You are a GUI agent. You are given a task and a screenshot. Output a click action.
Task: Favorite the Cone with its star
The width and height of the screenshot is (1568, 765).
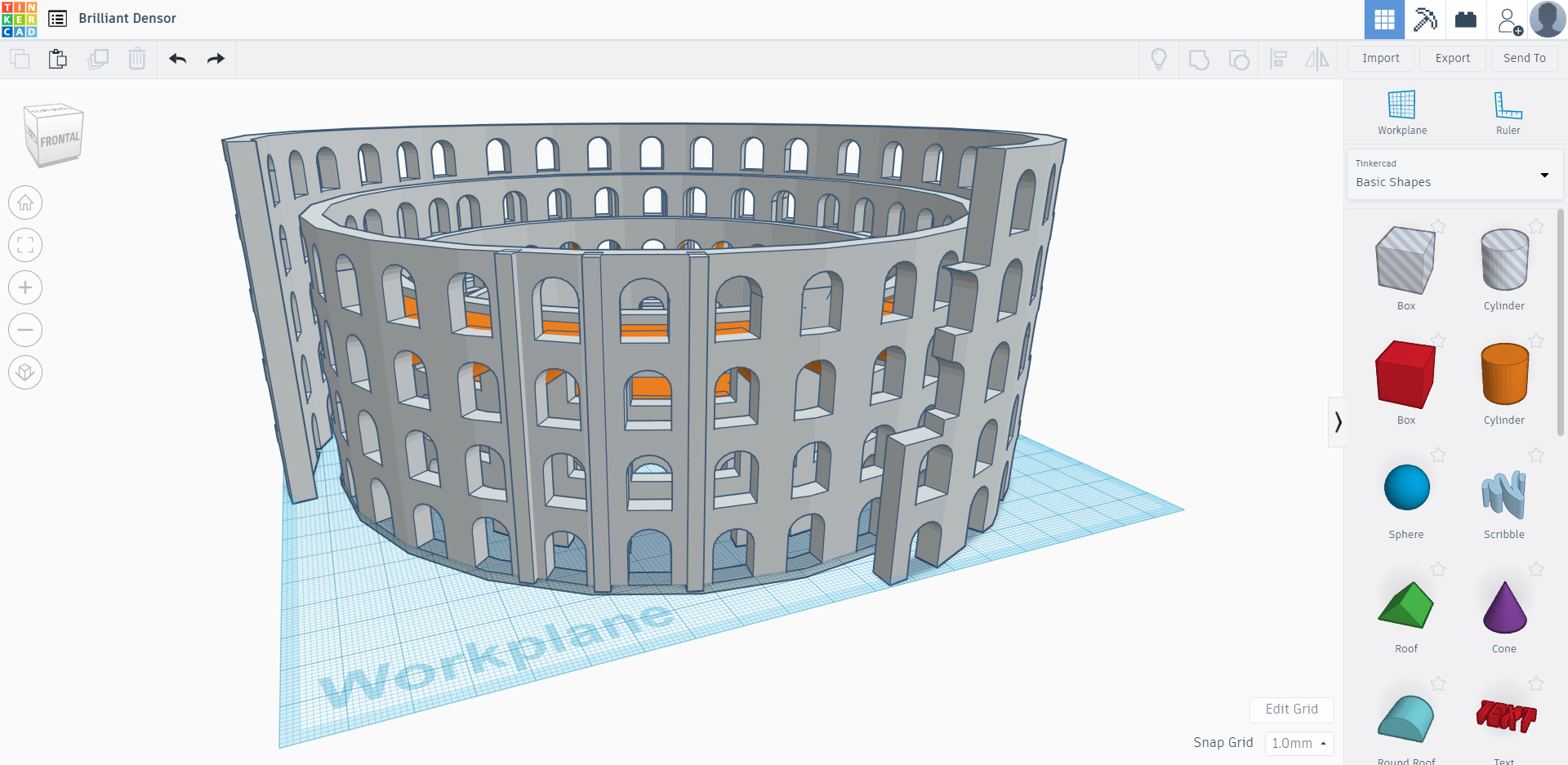click(x=1536, y=569)
